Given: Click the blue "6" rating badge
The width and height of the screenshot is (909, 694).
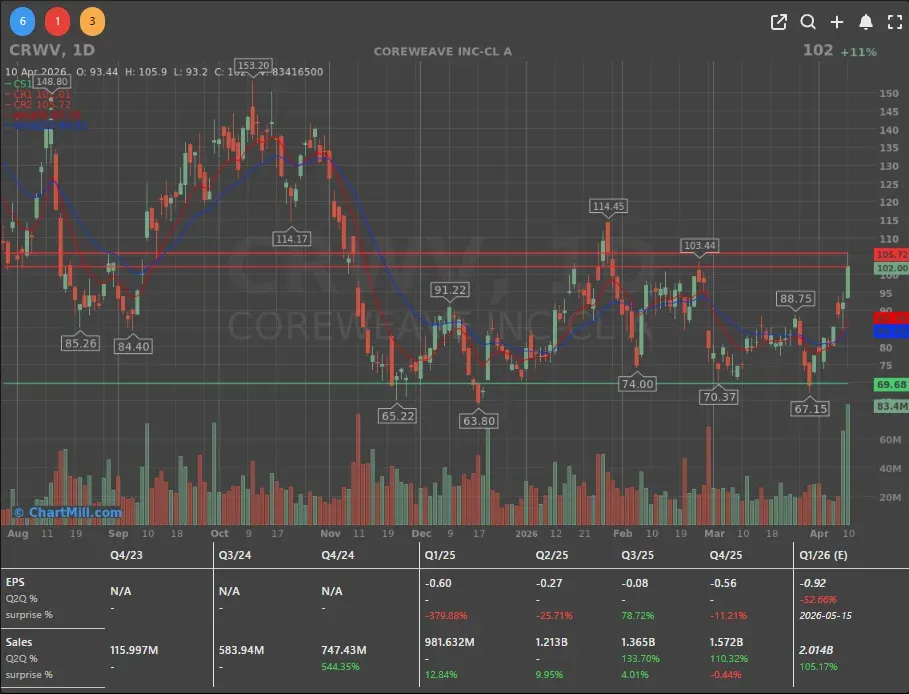Looking at the screenshot, I should coord(22,20).
